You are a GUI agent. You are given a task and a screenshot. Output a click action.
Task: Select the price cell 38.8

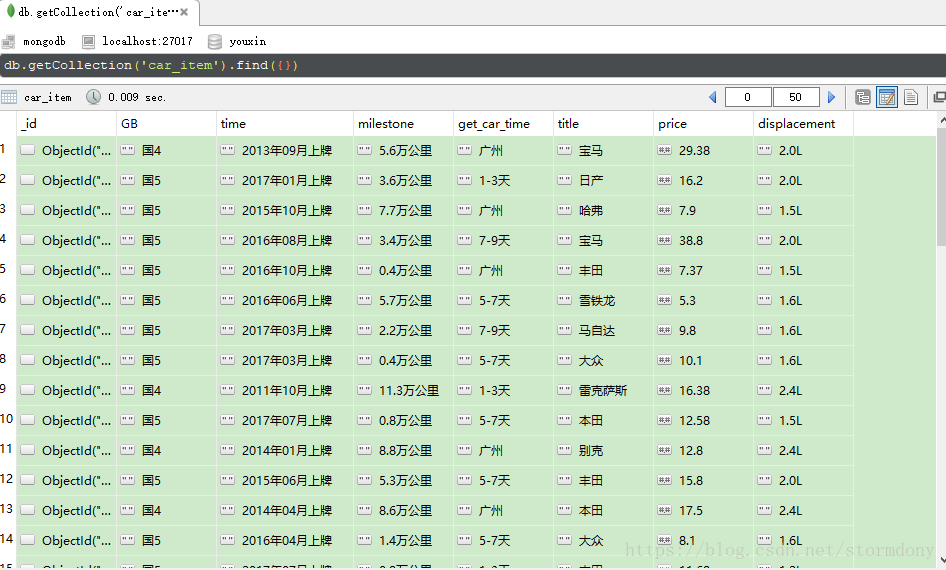pyautogui.click(x=703, y=241)
